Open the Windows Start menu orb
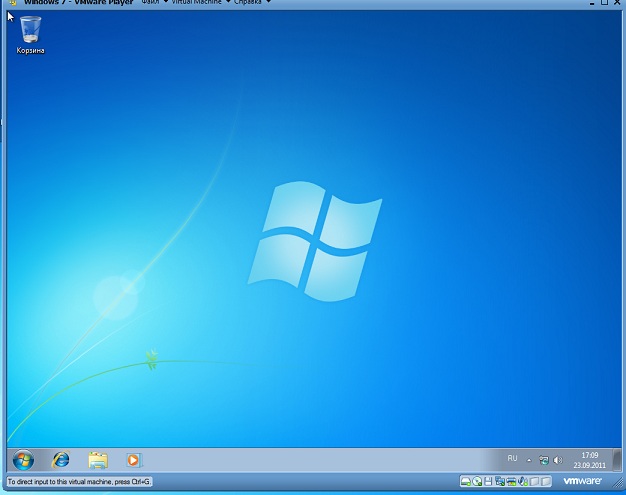Image resolution: width=626 pixels, height=495 pixels. tap(23, 460)
